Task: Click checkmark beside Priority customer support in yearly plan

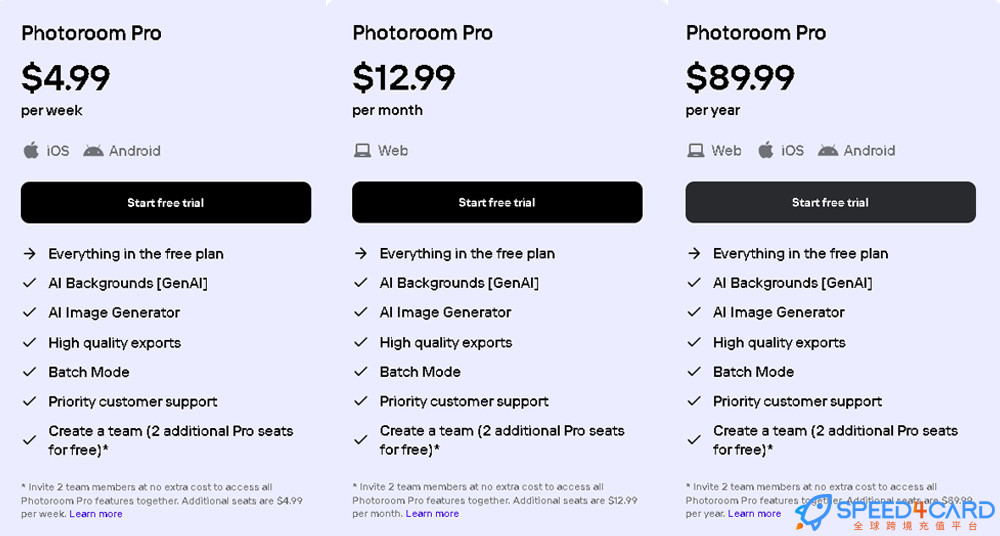Action: tap(695, 401)
